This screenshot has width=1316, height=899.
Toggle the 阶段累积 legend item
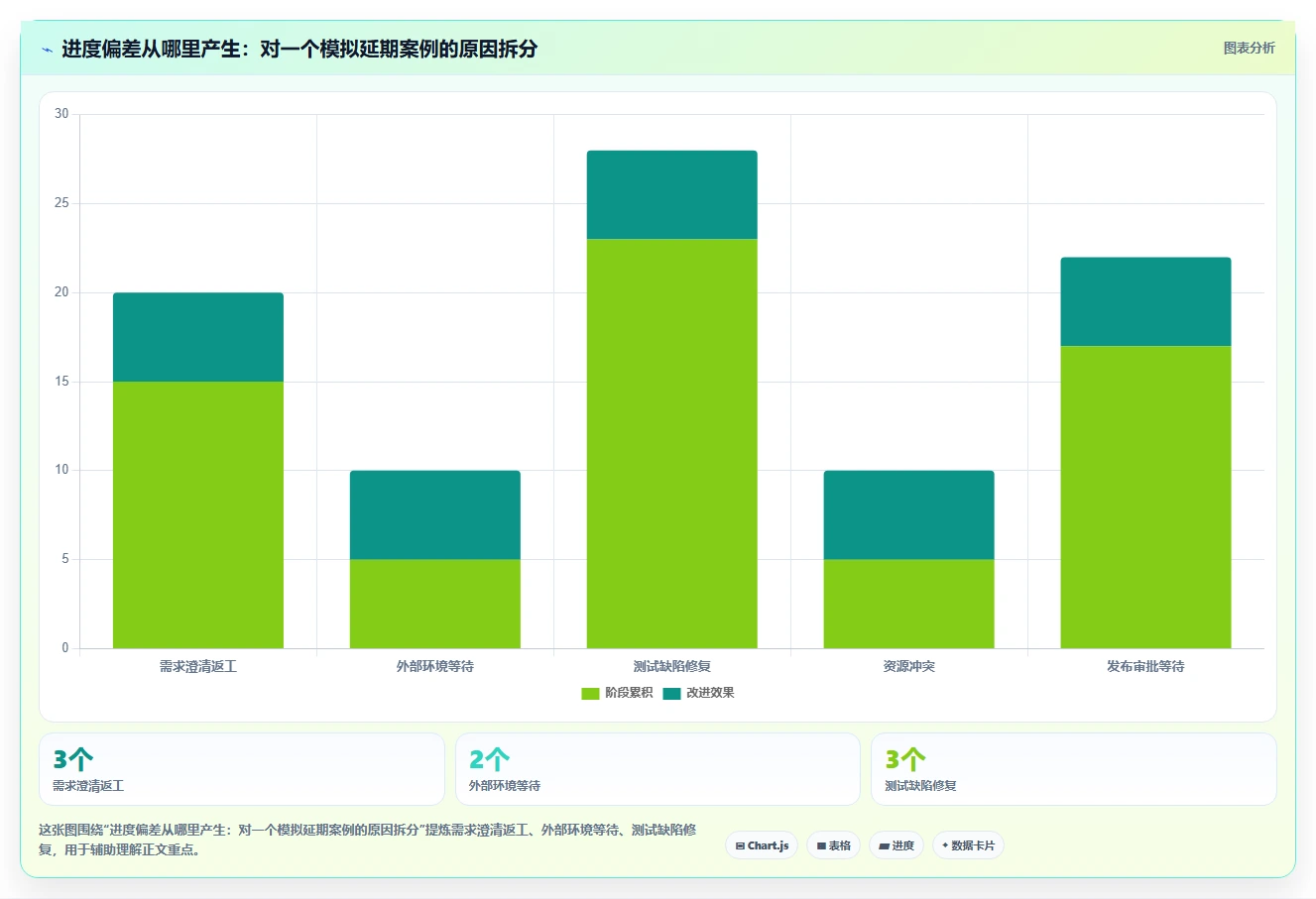pyautogui.click(x=617, y=693)
